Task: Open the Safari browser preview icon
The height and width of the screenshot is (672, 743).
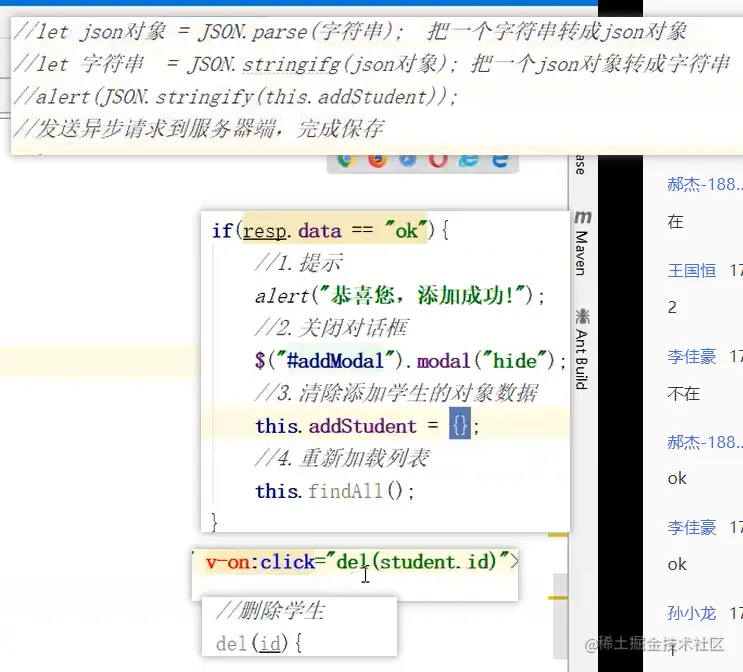Action: click(407, 160)
